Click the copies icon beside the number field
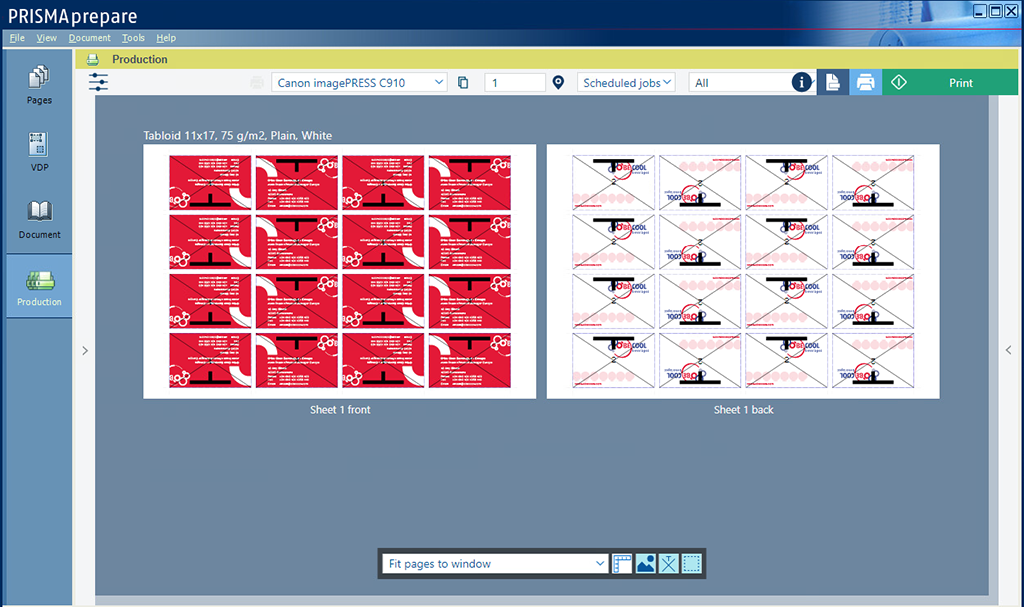 (463, 83)
